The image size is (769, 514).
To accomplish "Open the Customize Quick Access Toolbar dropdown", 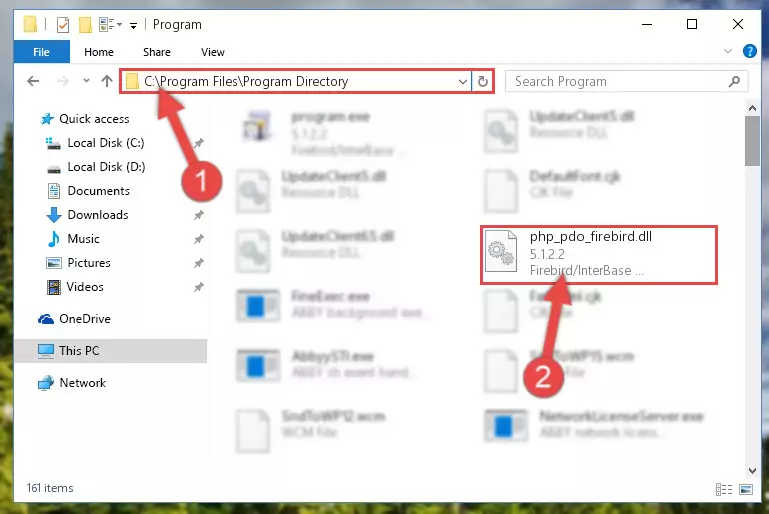I will click(x=133, y=26).
